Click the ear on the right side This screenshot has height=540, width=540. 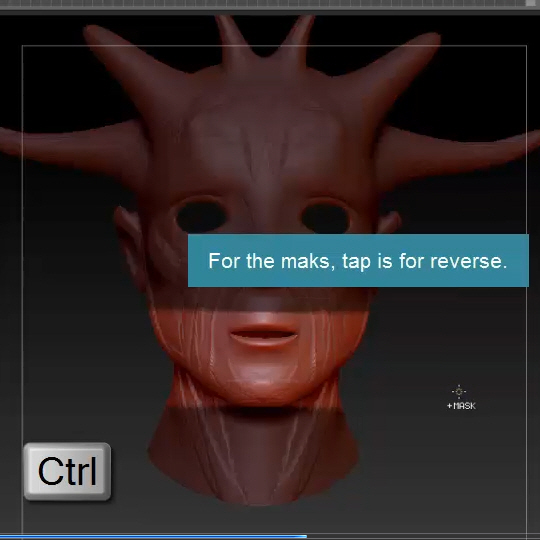pos(389,222)
